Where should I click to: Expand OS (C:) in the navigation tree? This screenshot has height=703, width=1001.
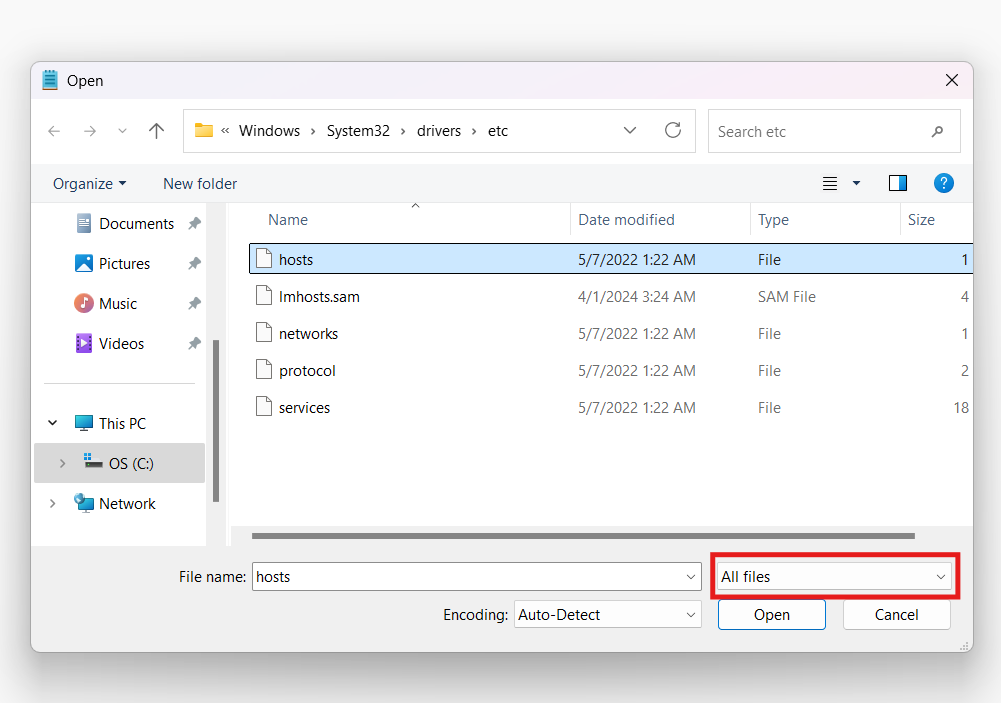tap(62, 463)
